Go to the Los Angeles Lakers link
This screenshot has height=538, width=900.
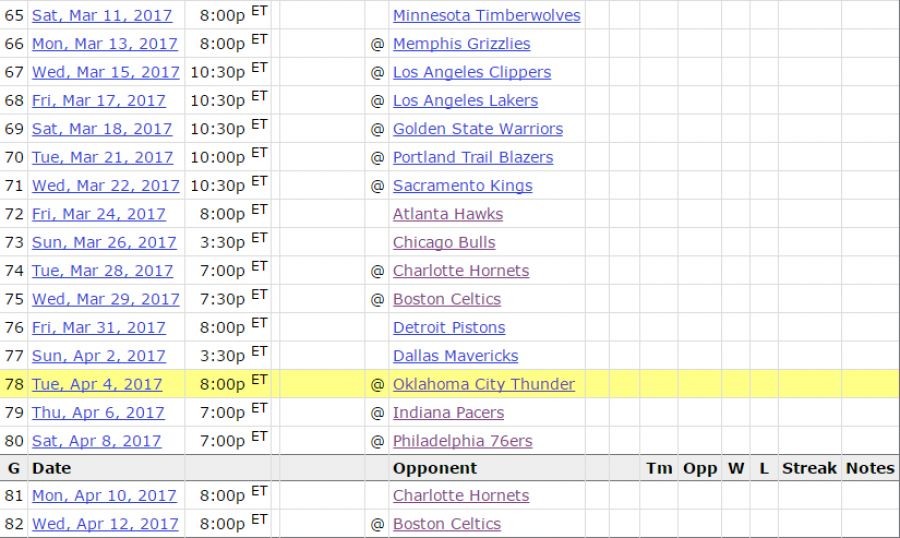[x=465, y=101]
